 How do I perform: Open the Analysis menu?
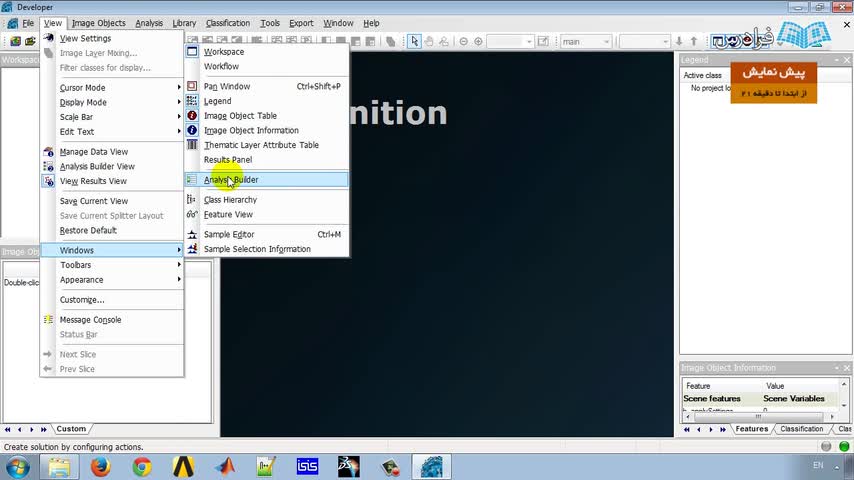pos(149,23)
